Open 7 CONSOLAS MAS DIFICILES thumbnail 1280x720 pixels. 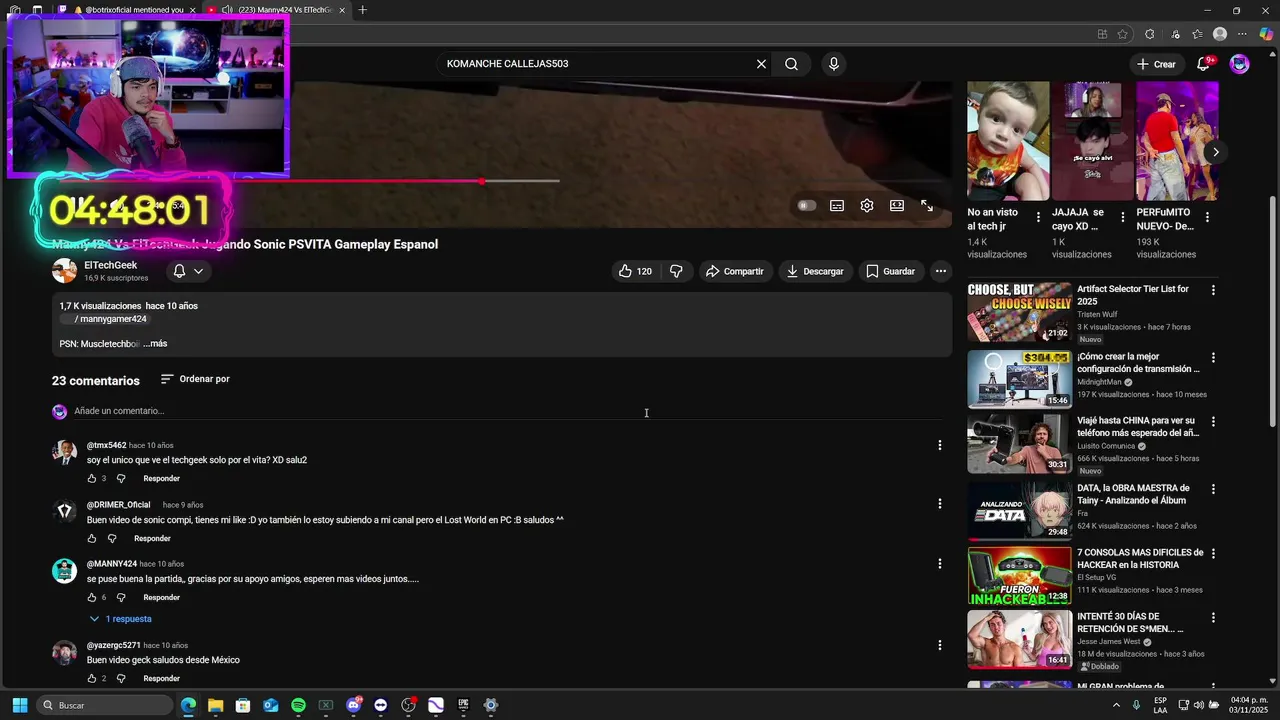tap(1019, 576)
